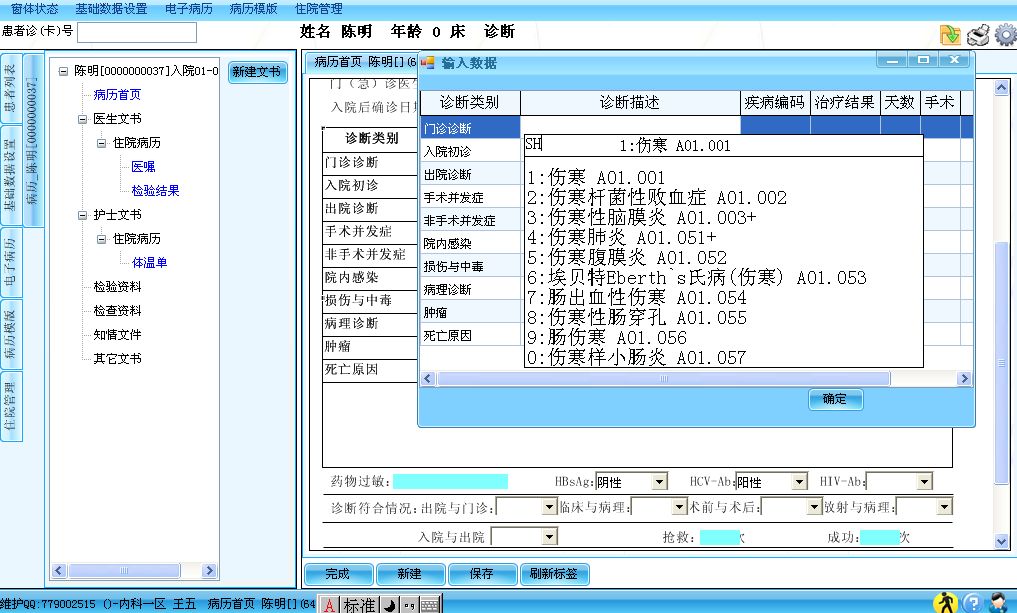Toggle the punctuation mode icon in the IME bar
This screenshot has height=613, width=1017.
pyautogui.click(x=410, y=603)
